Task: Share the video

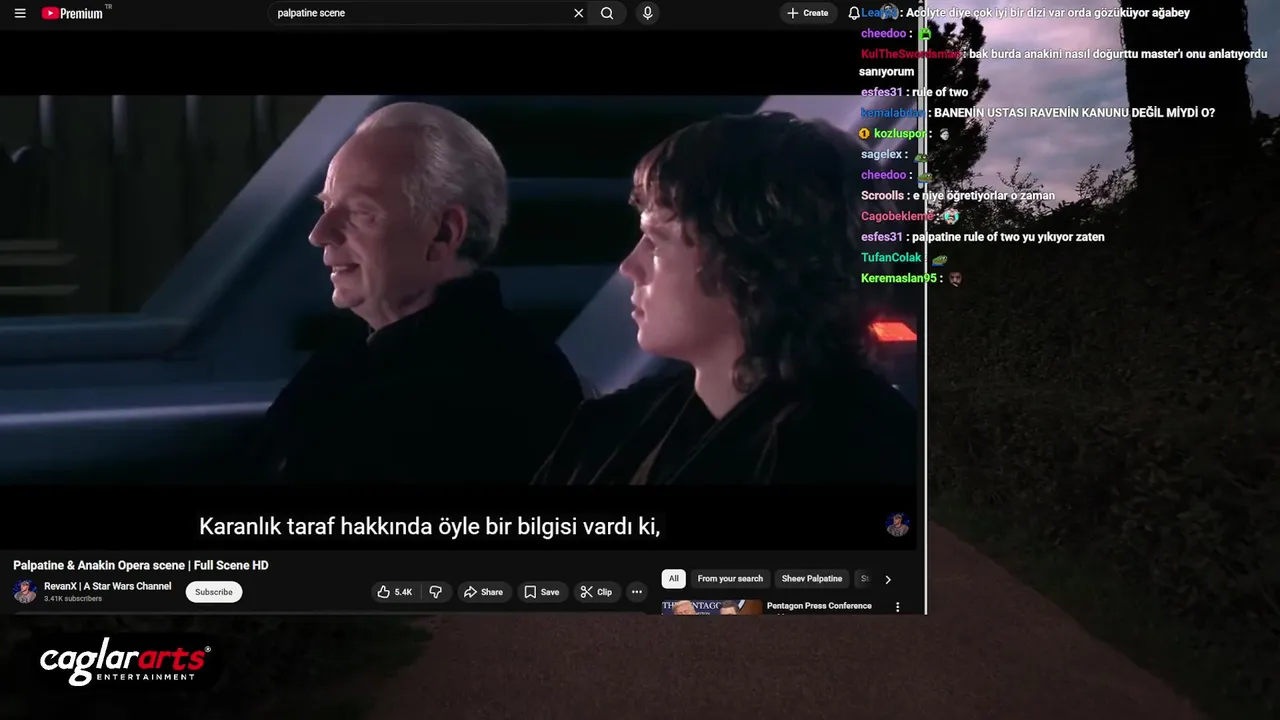Action: (483, 592)
